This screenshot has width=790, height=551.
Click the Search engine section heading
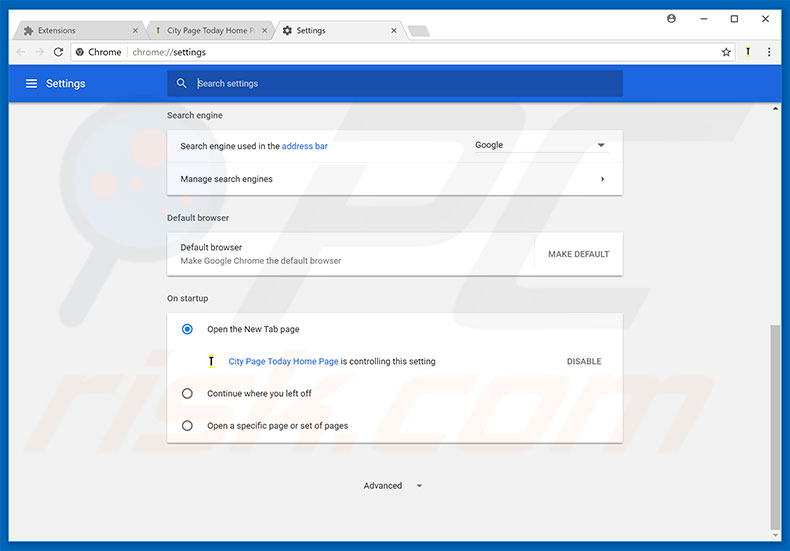coord(194,115)
